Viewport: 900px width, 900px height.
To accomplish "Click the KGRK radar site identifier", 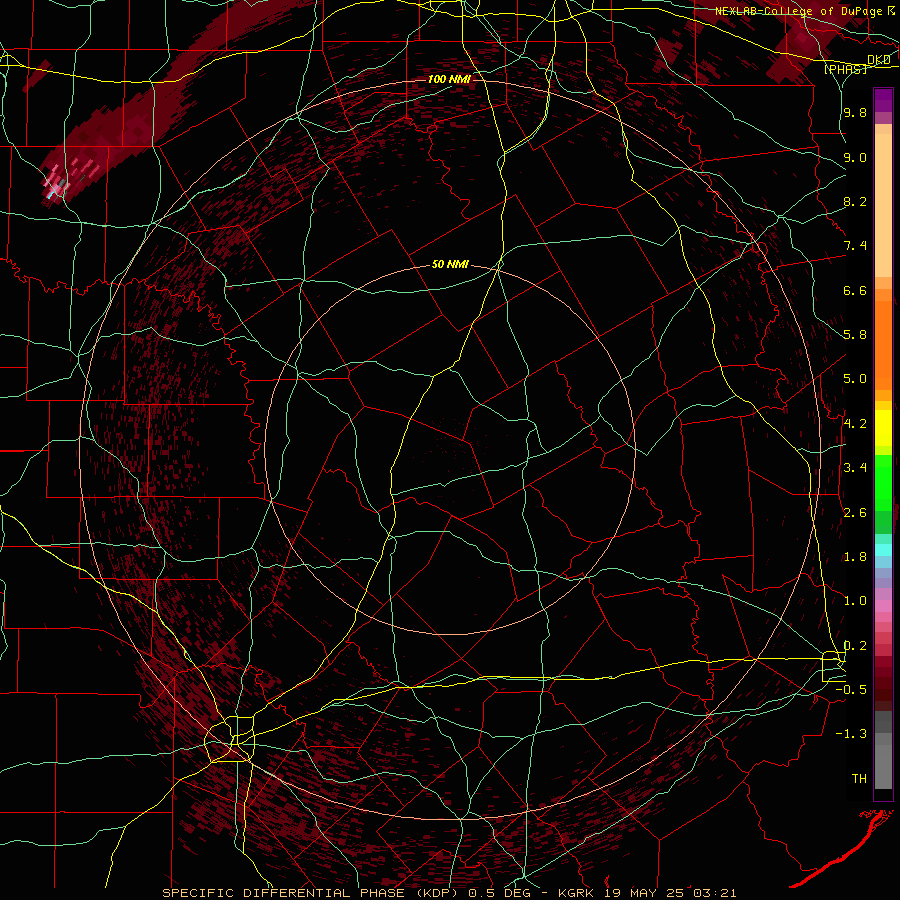I will (576, 893).
